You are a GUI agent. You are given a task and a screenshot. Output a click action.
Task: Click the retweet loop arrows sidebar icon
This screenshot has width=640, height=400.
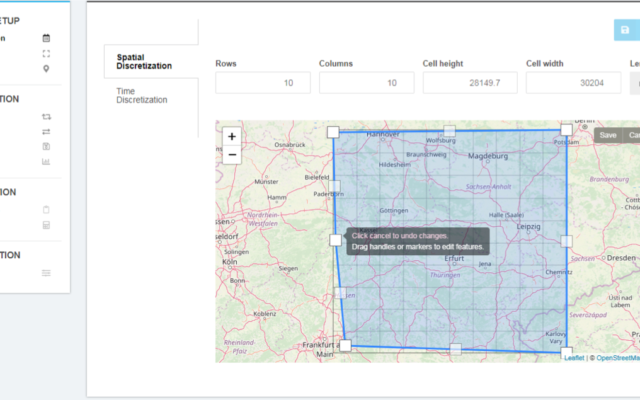(x=46, y=117)
